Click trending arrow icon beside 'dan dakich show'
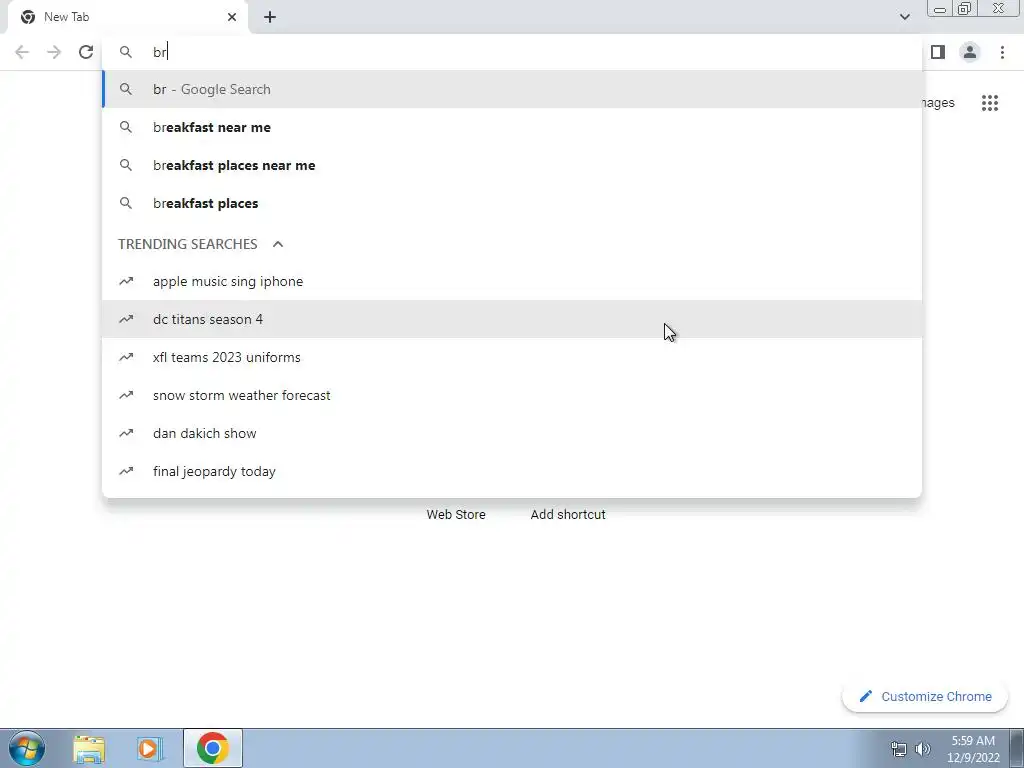Image resolution: width=1024 pixels, height=768 pixels. pos(126,433)
